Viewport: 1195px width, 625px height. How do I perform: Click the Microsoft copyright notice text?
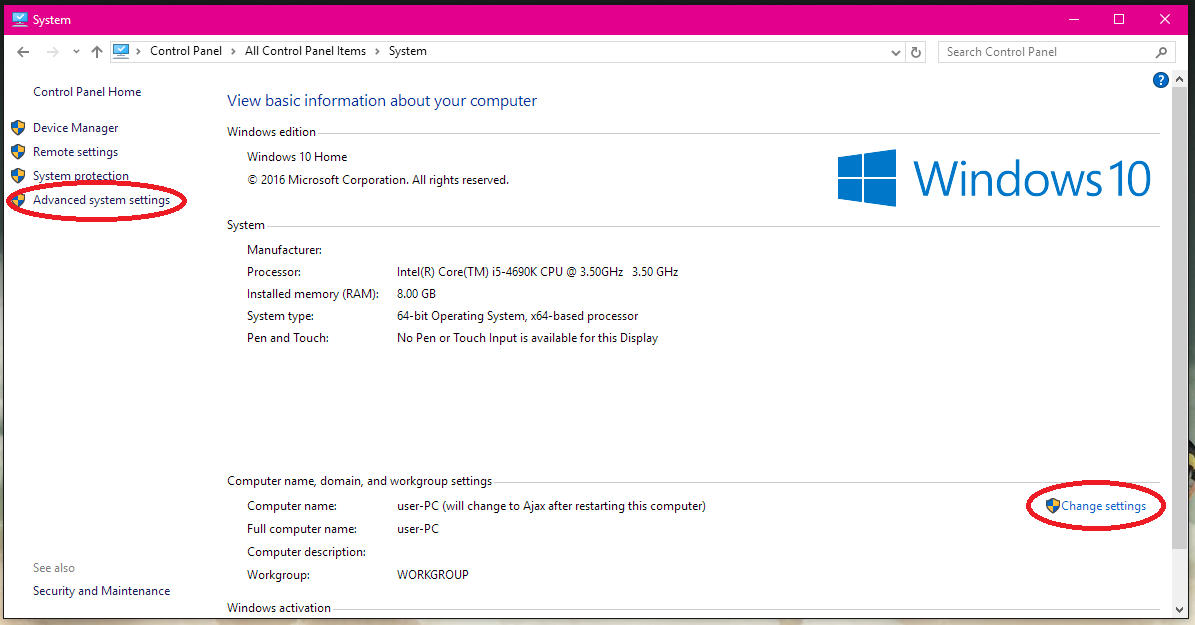point(378,180)
